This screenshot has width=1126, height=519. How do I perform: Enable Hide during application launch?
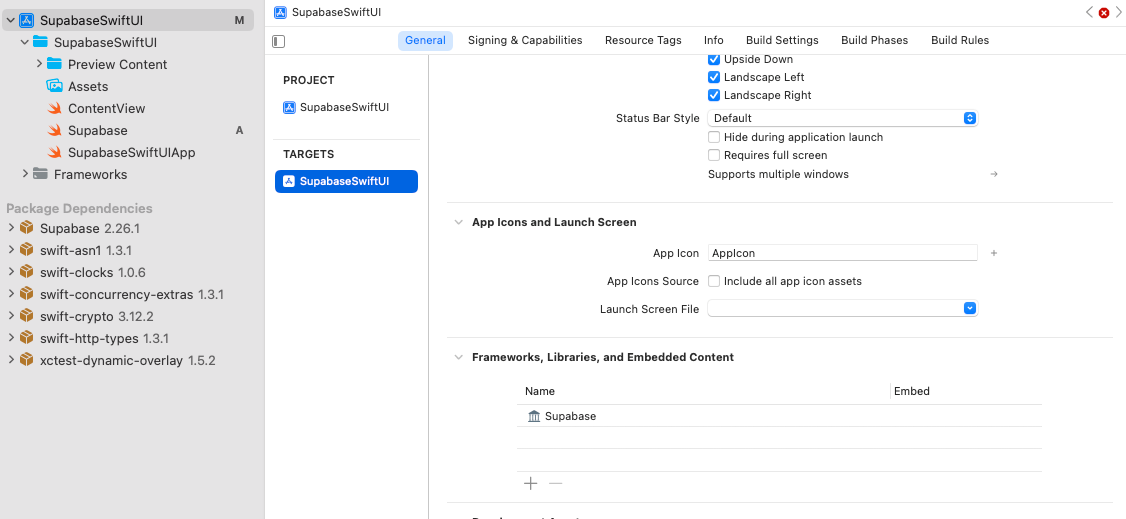click(714, 137)
